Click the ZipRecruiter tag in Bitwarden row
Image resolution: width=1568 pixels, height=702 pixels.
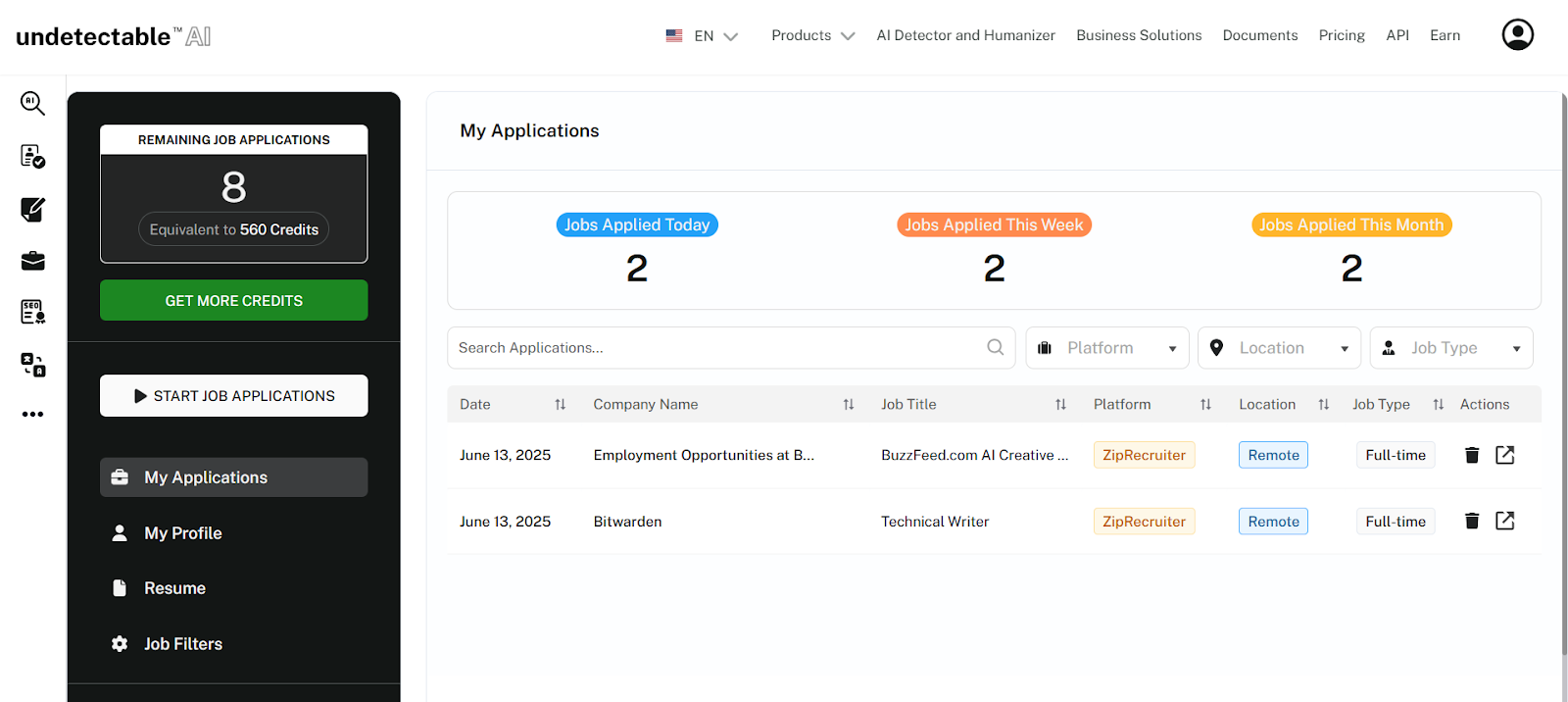[x=1144, y=522]
